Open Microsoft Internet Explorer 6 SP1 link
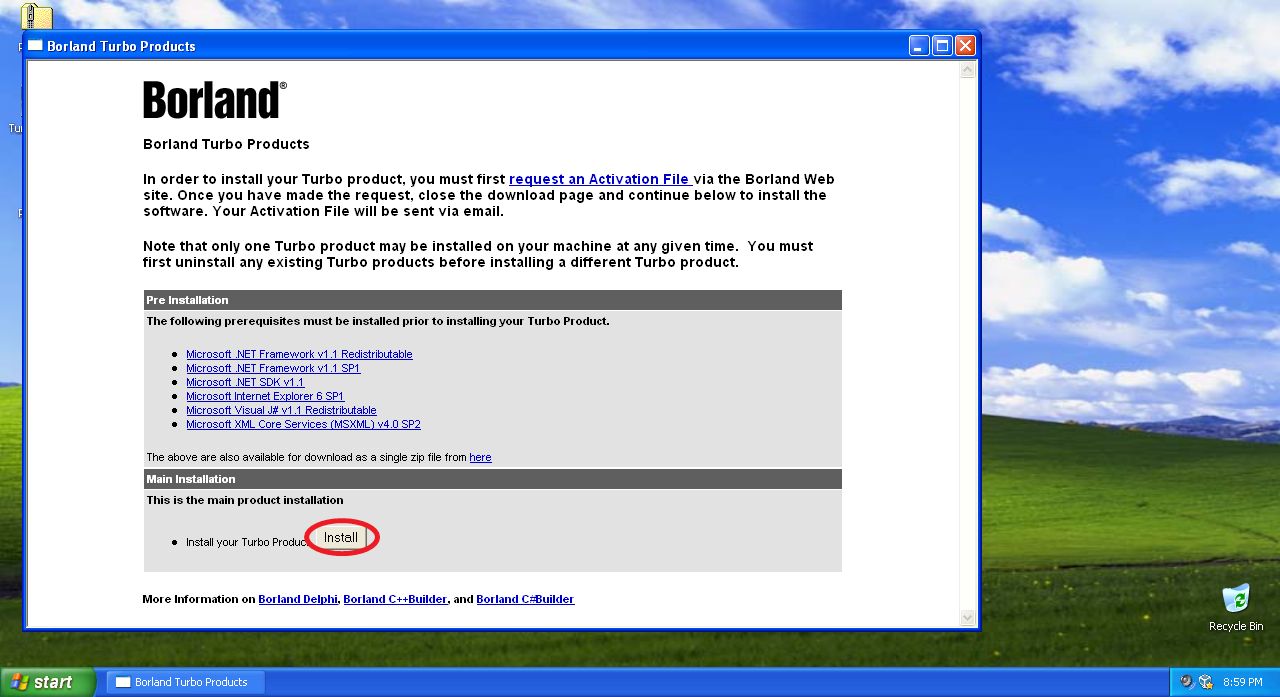 [x=265, y=396]
